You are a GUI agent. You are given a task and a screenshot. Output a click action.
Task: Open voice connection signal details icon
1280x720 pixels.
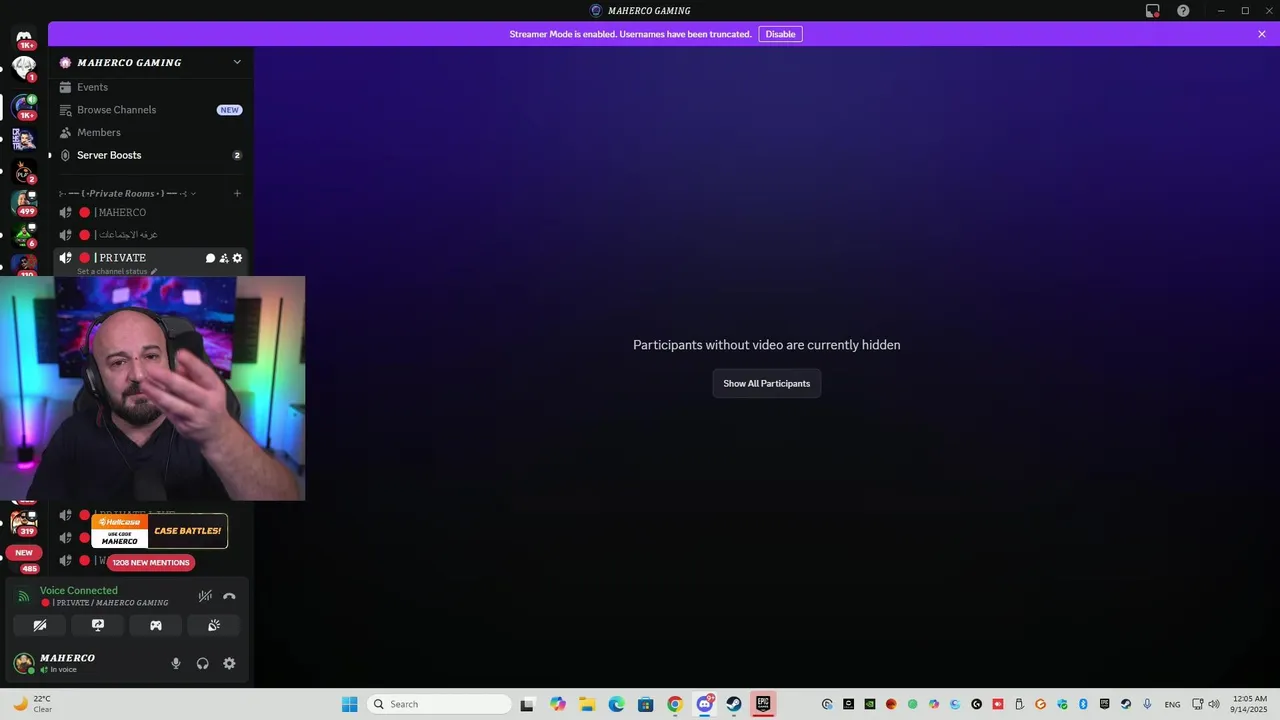(24, 596)
